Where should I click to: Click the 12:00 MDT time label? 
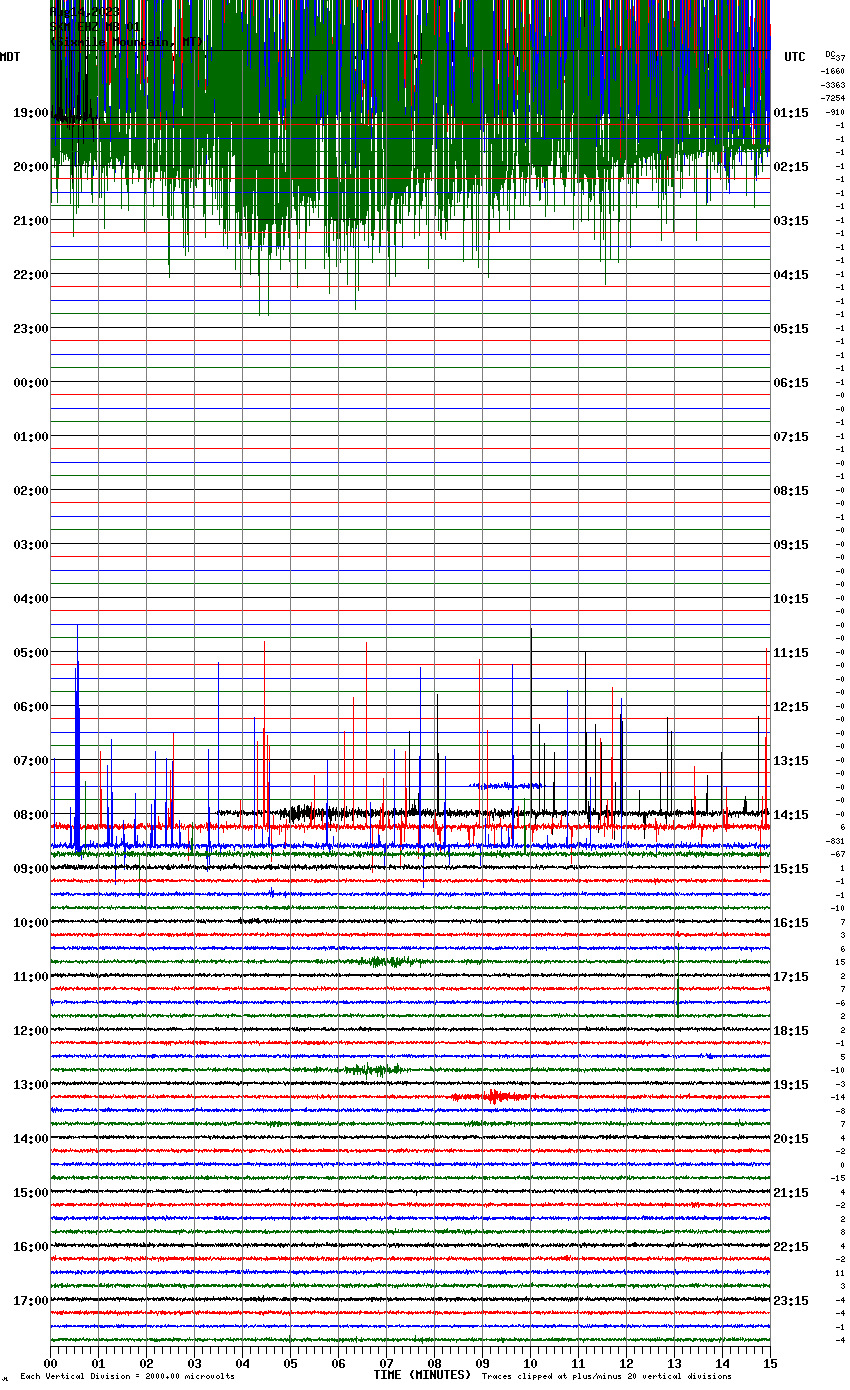(30, 1031)
